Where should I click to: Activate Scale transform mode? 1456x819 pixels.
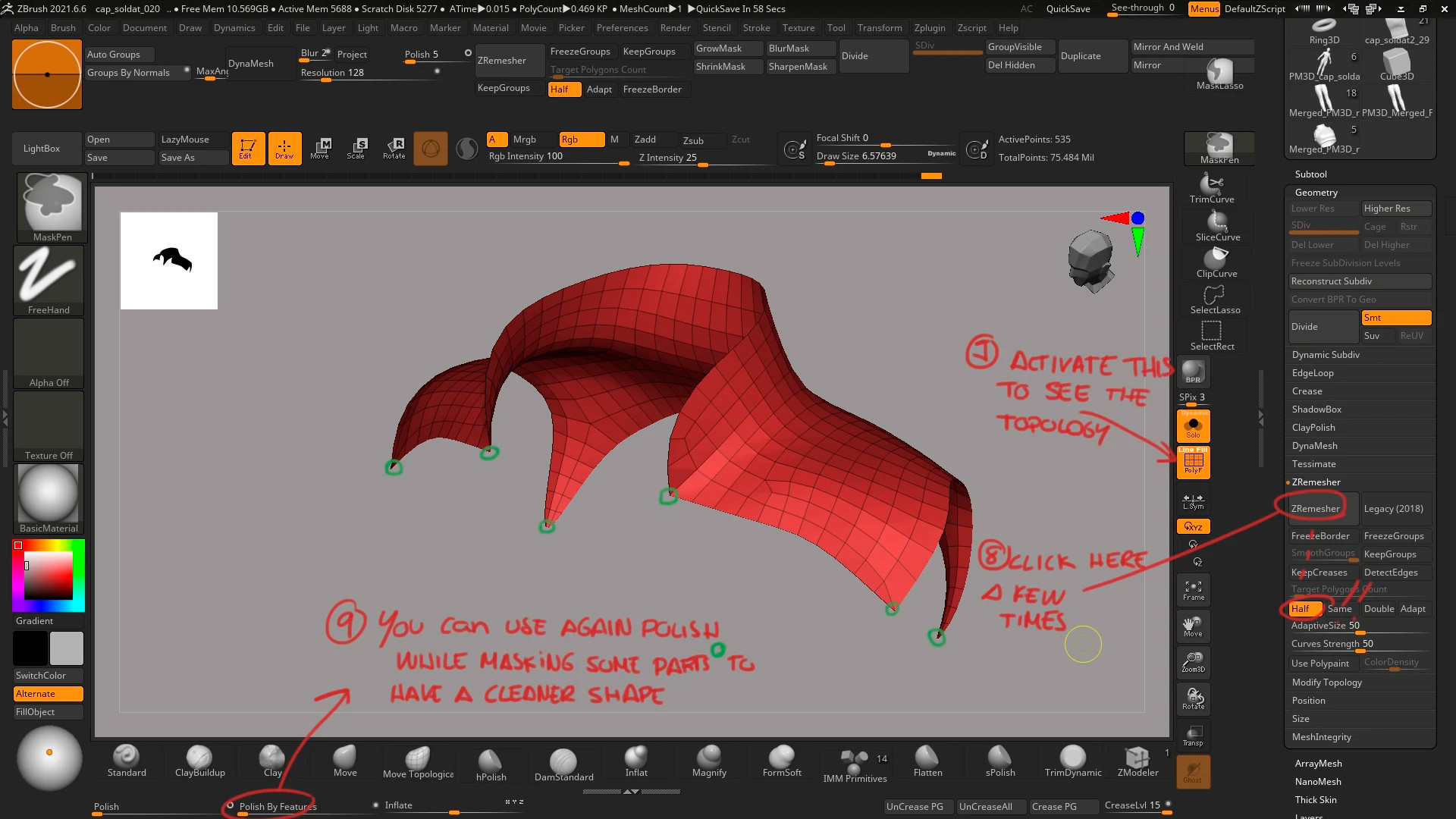point(356,148)
